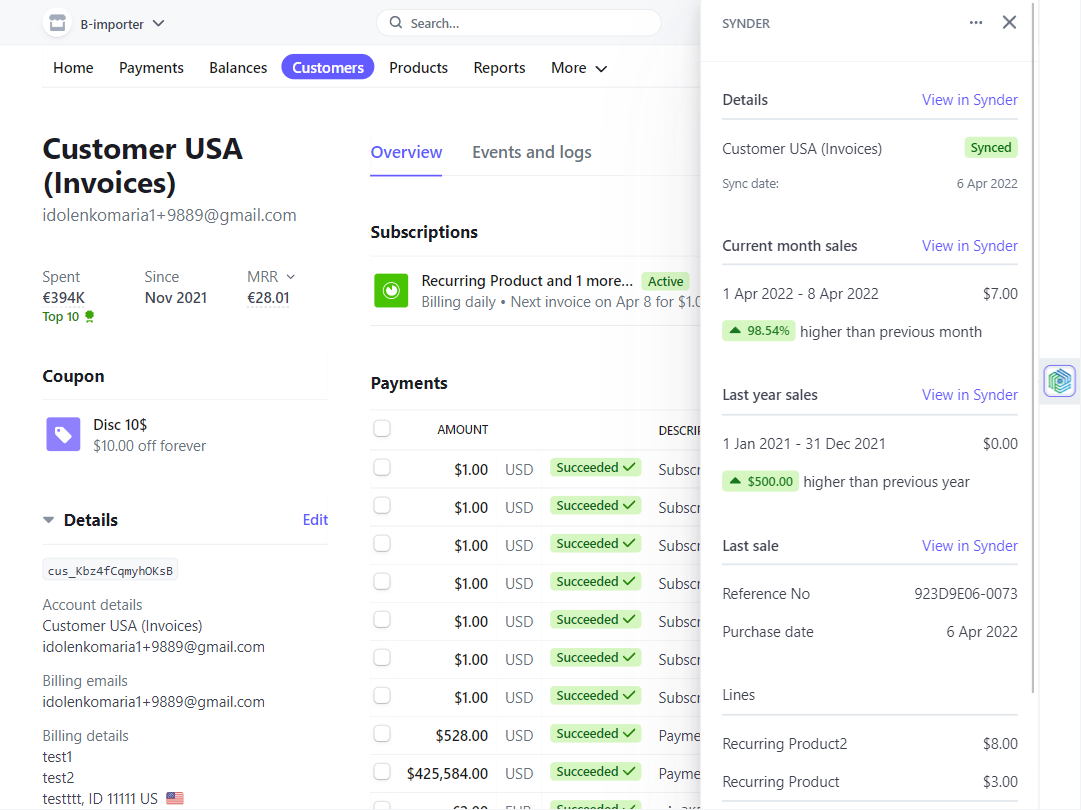This screenshot has width=1081, height=810.
Task: Select the Customers nav item
Action: coord(327,68)
